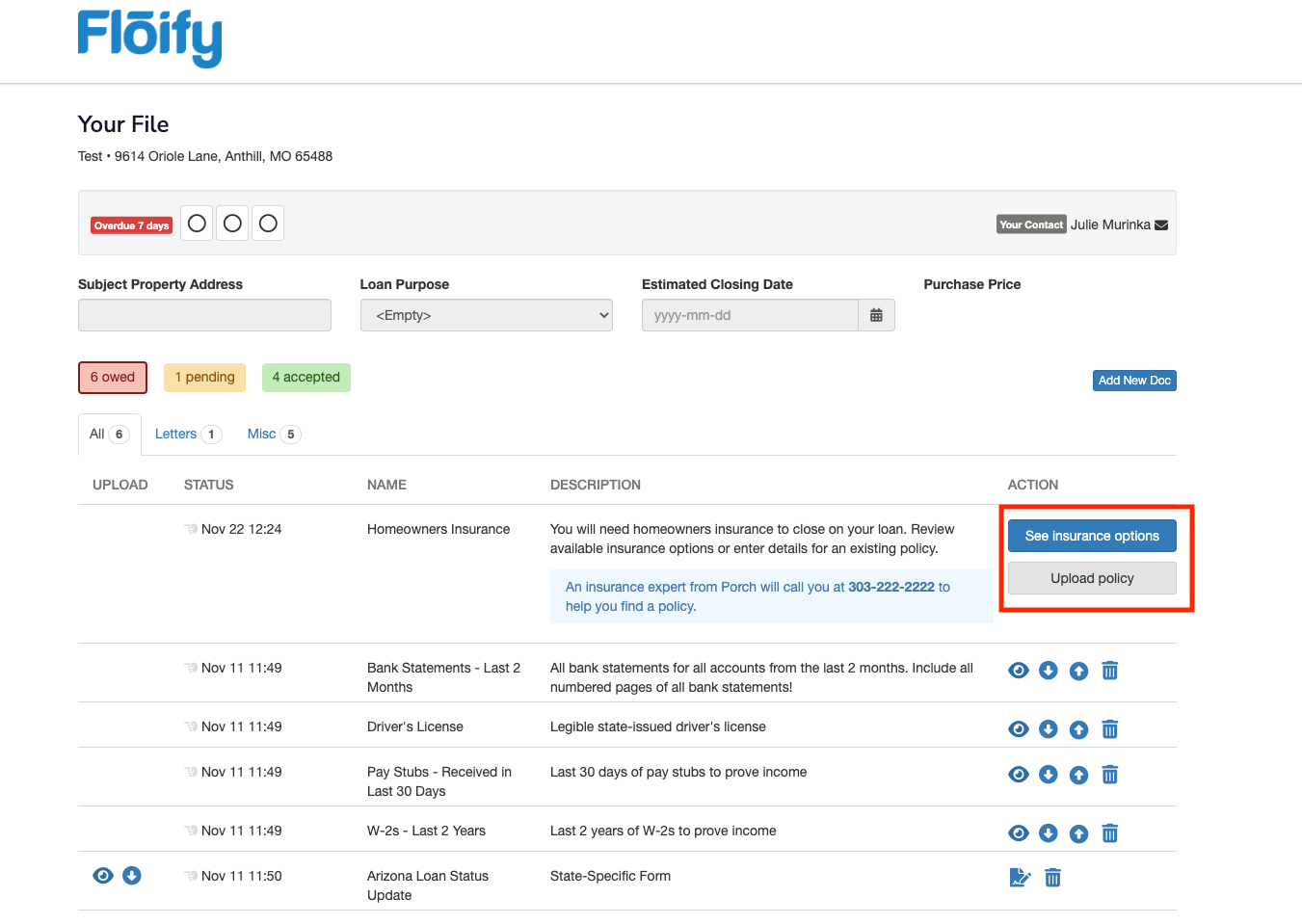Filter by 6 owed documents
Screen dimensions: 1302x924
113,378
